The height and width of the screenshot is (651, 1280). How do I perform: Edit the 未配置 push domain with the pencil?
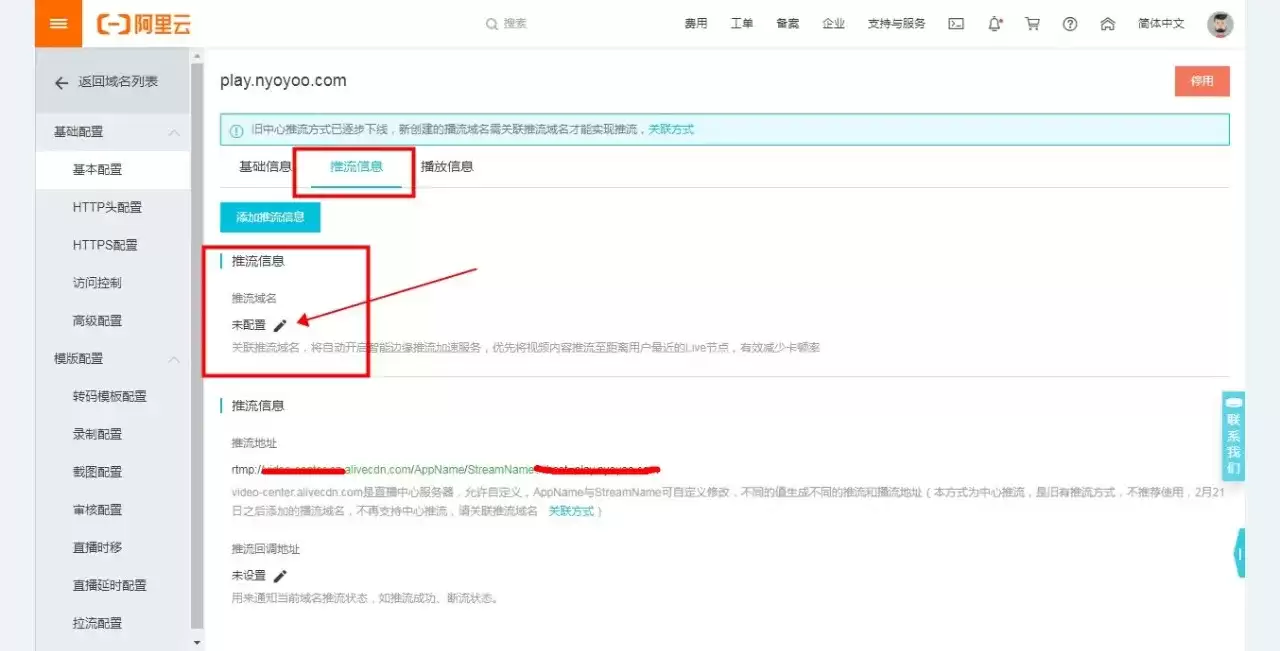(280, 324)
